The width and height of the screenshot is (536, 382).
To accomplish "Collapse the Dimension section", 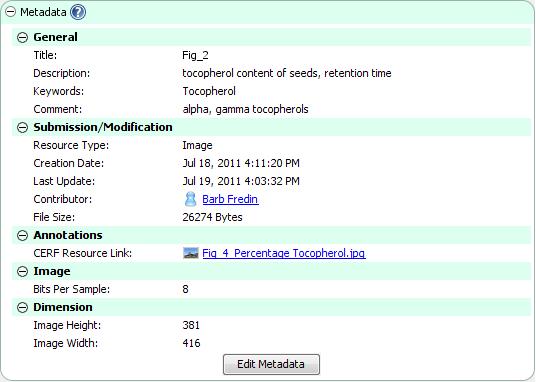I will coord(22,307).
